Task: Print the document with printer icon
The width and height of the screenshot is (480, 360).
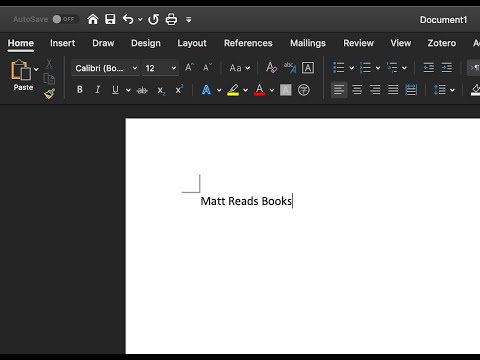Action: click(171, 19)
